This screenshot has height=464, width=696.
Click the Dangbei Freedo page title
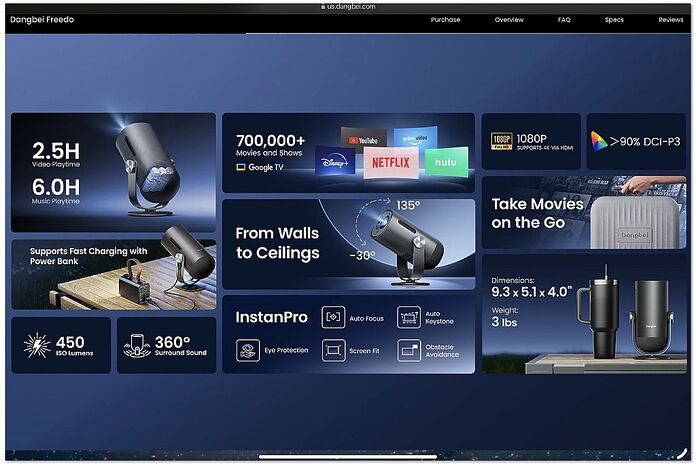pos(42,20)
